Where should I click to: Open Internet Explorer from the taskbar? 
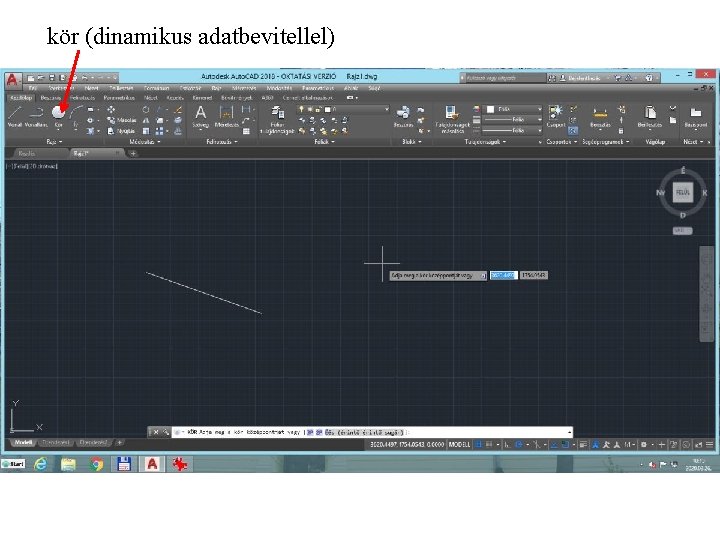[41, 464]
